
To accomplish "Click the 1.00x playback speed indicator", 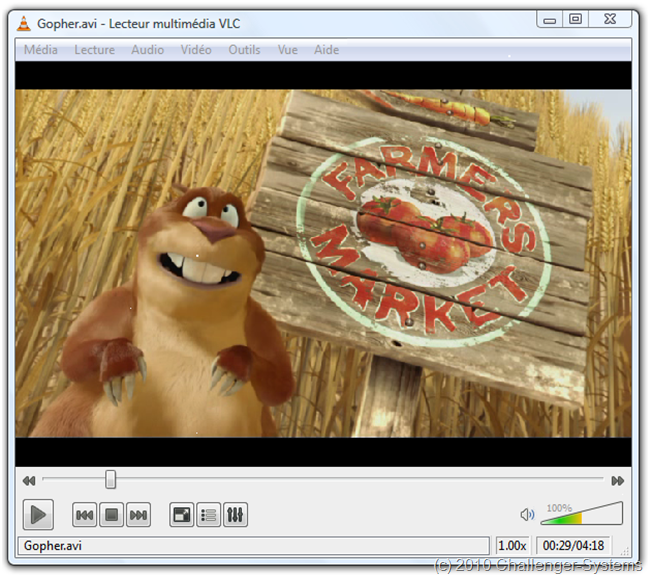I will coord(512,546).
